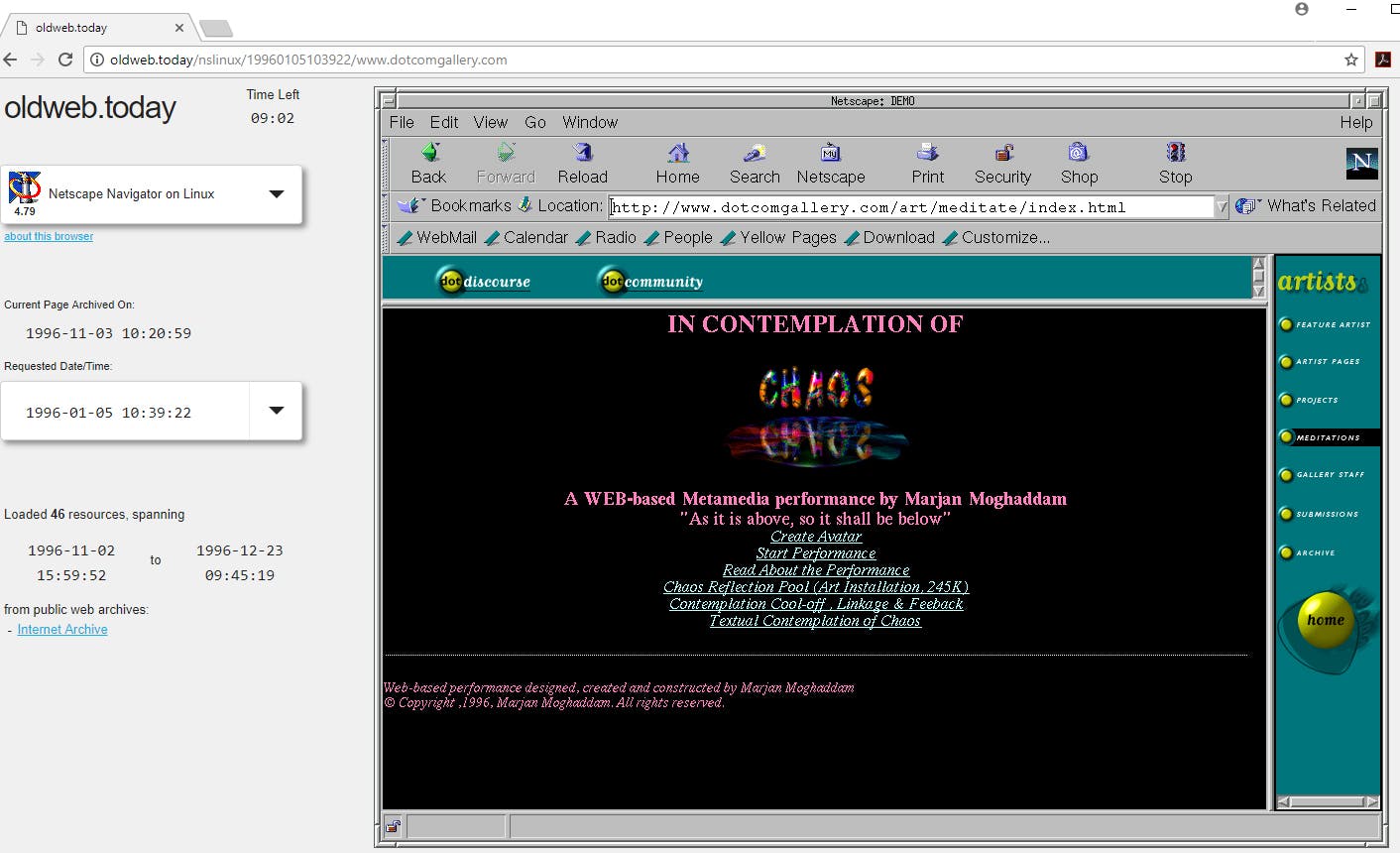Click the Netscape Back toolbar icon
This screenshot has height=853, width=1400.
pos(429,153)
